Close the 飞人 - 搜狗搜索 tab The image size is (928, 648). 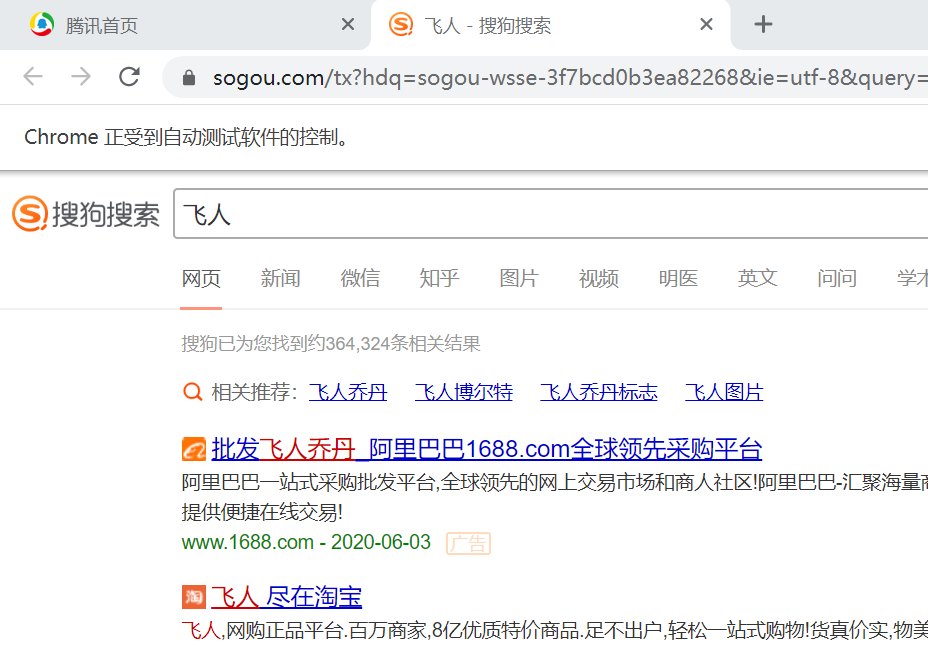[706, 24]
